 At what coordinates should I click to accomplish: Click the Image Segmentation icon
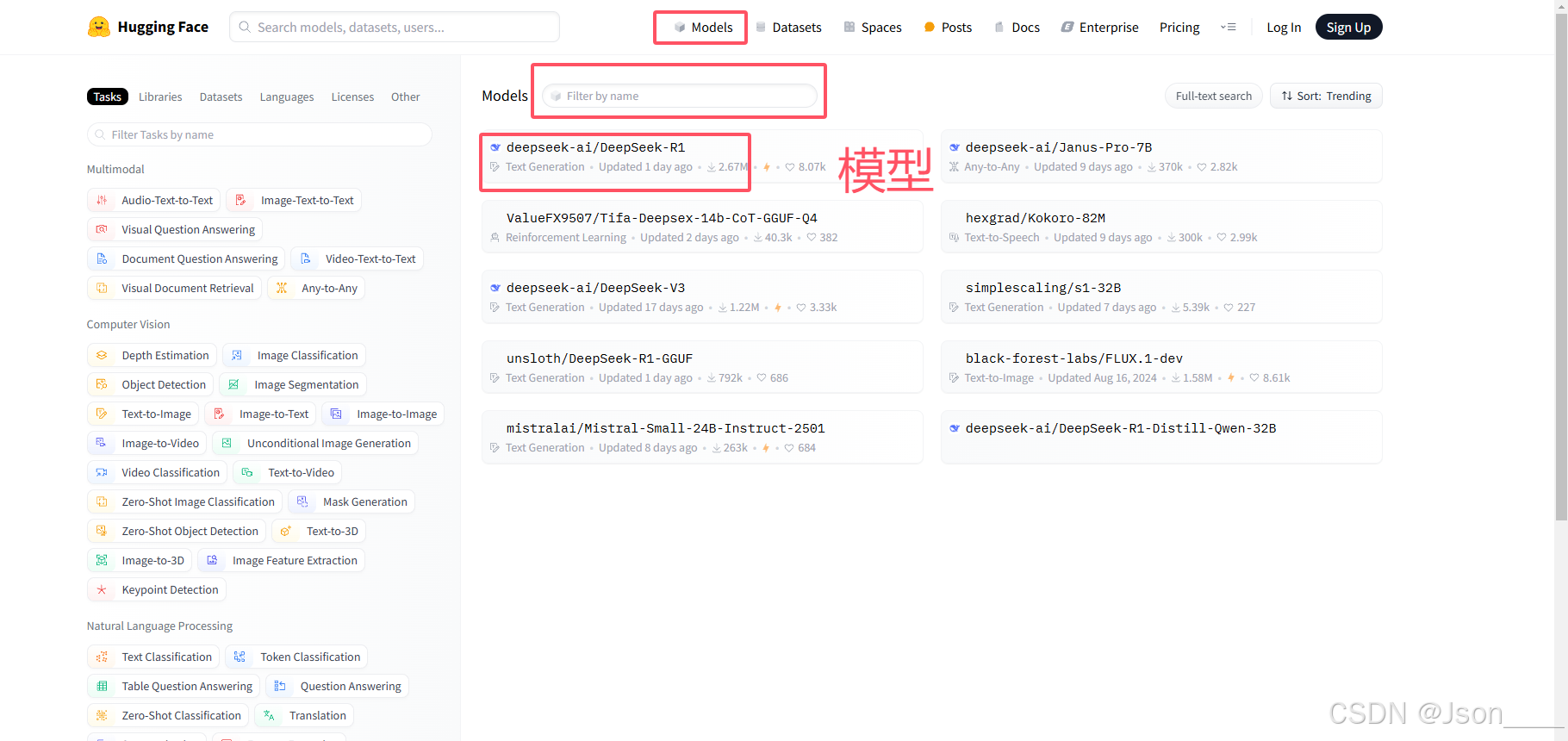click(233, 384)
